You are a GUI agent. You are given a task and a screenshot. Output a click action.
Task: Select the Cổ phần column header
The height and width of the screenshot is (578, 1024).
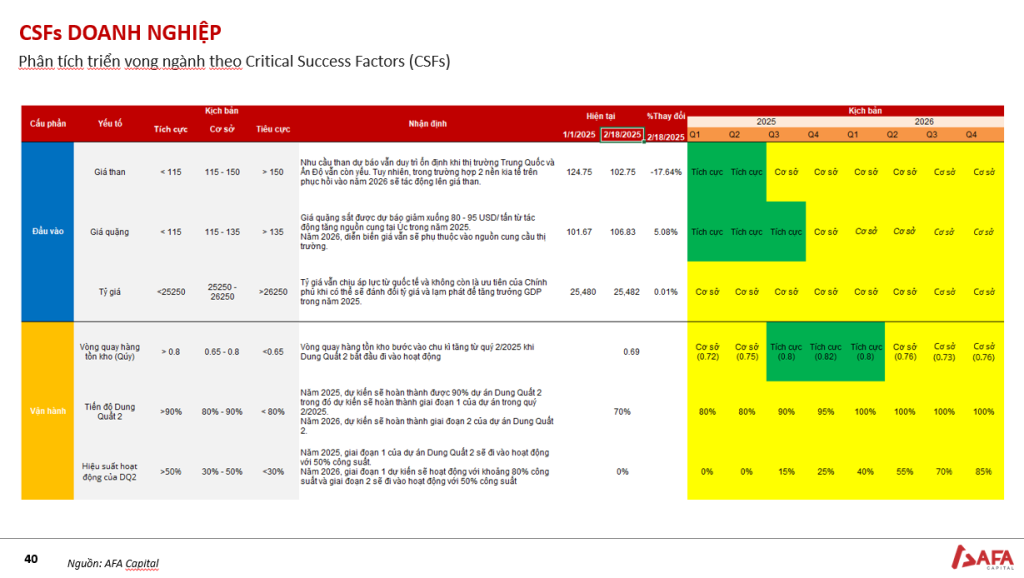(x=48, y=123)
